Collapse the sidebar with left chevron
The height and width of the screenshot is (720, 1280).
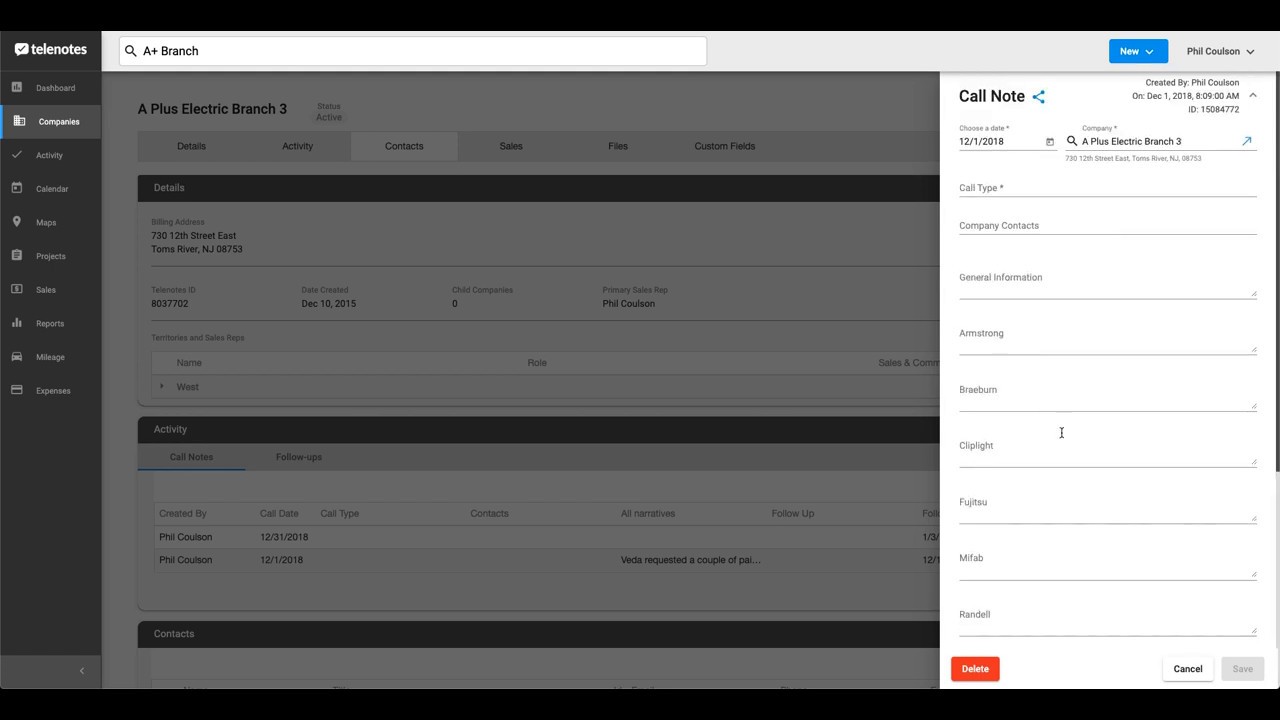pos(82,671)
